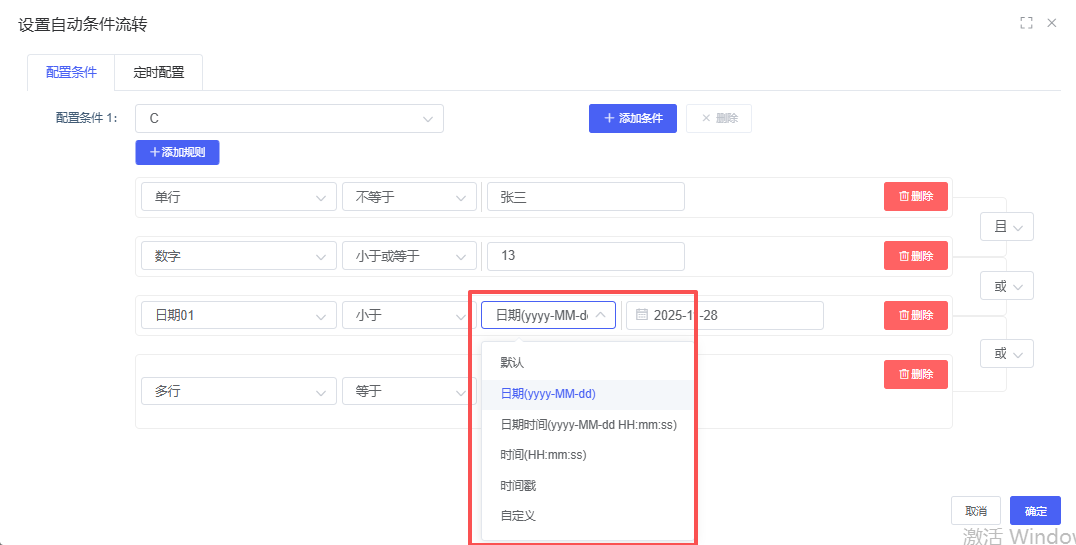This screenshot has width=1076, height=545.
Task: Open the 小于或等于 operator dropdown
Action: [409, 256]
